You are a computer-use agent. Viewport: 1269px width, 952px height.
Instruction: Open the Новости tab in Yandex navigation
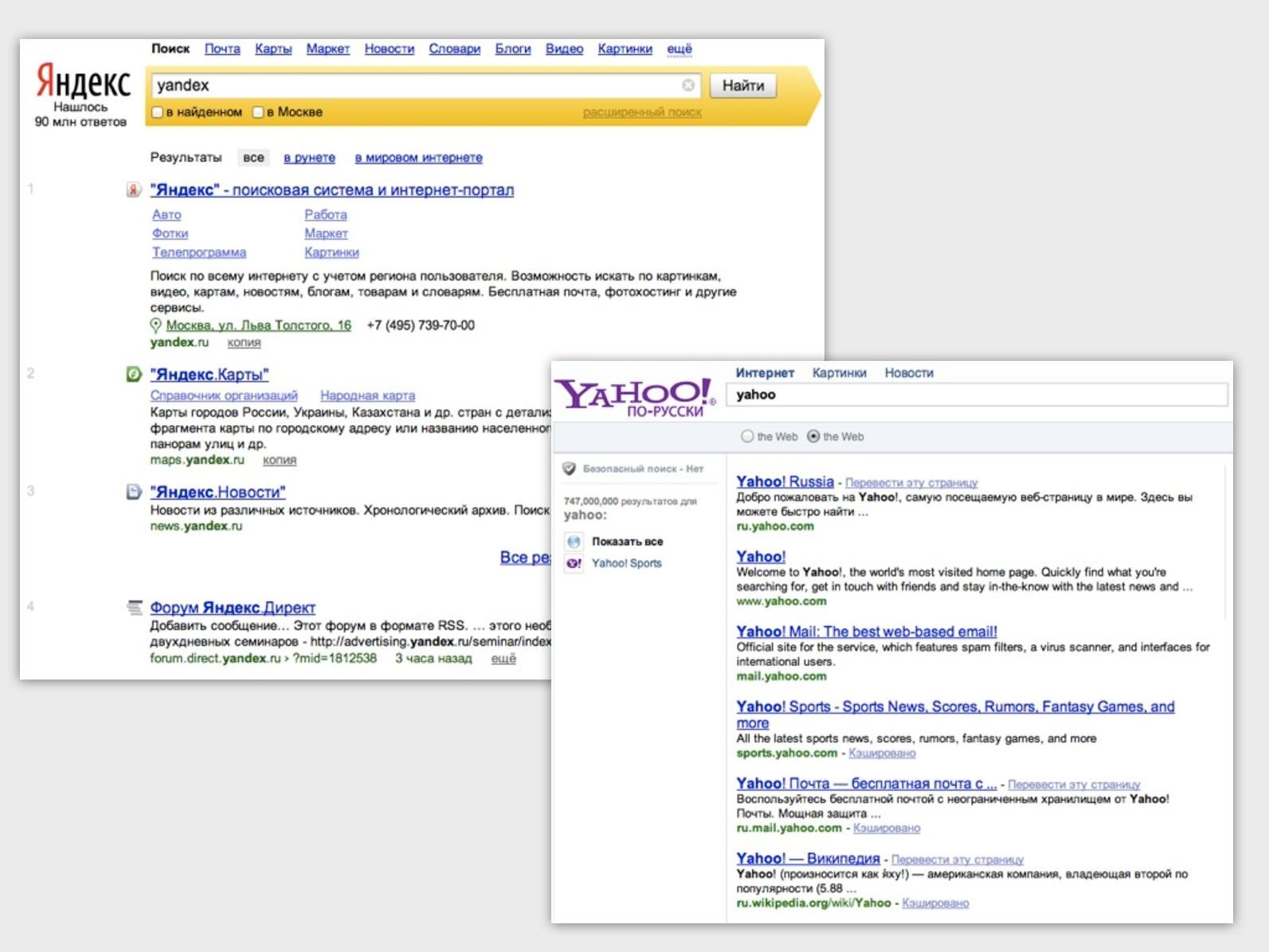click(390, 49)
